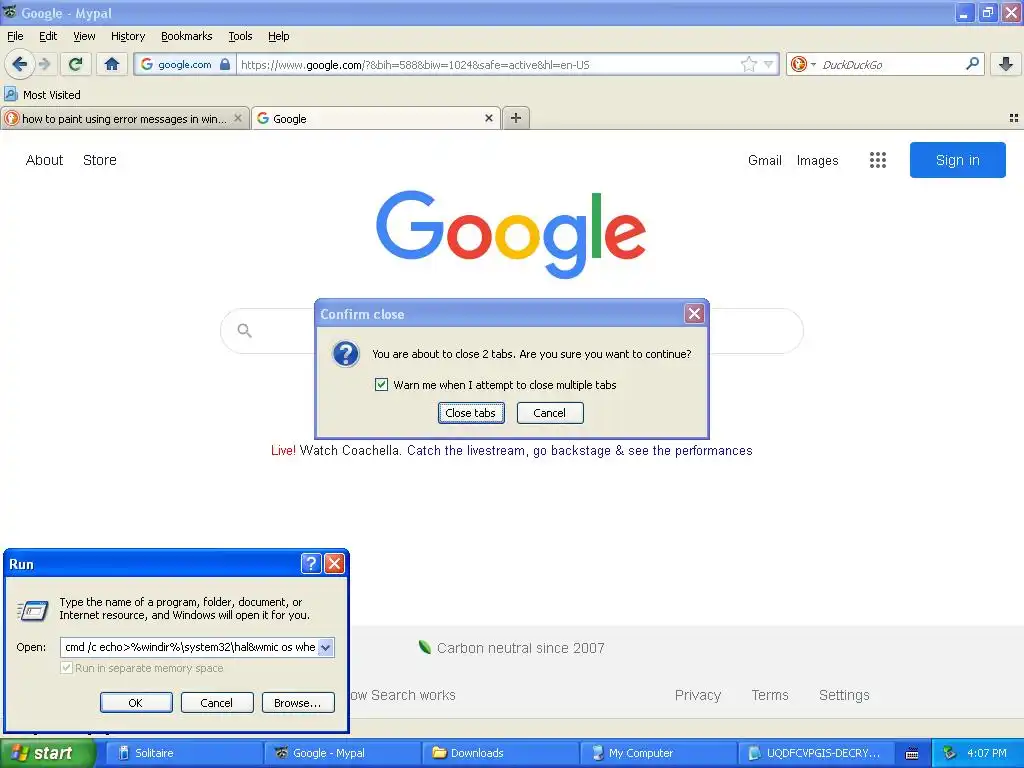Screen dimensions: 1024x768
Task: Click 'Carbon neutral since 2007' link
Action: pyautogui.click(x=520, y=648)
